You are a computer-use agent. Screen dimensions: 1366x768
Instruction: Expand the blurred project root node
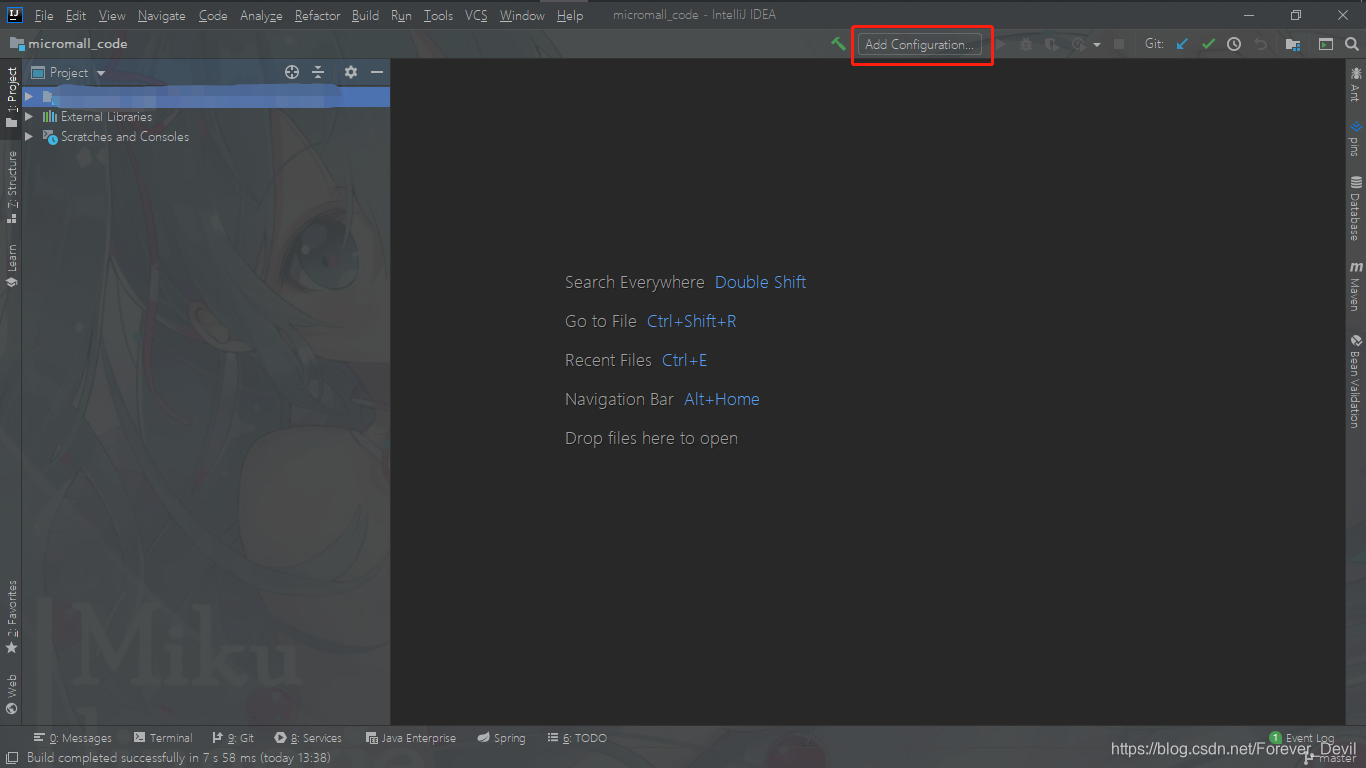[x=29, y=97]
